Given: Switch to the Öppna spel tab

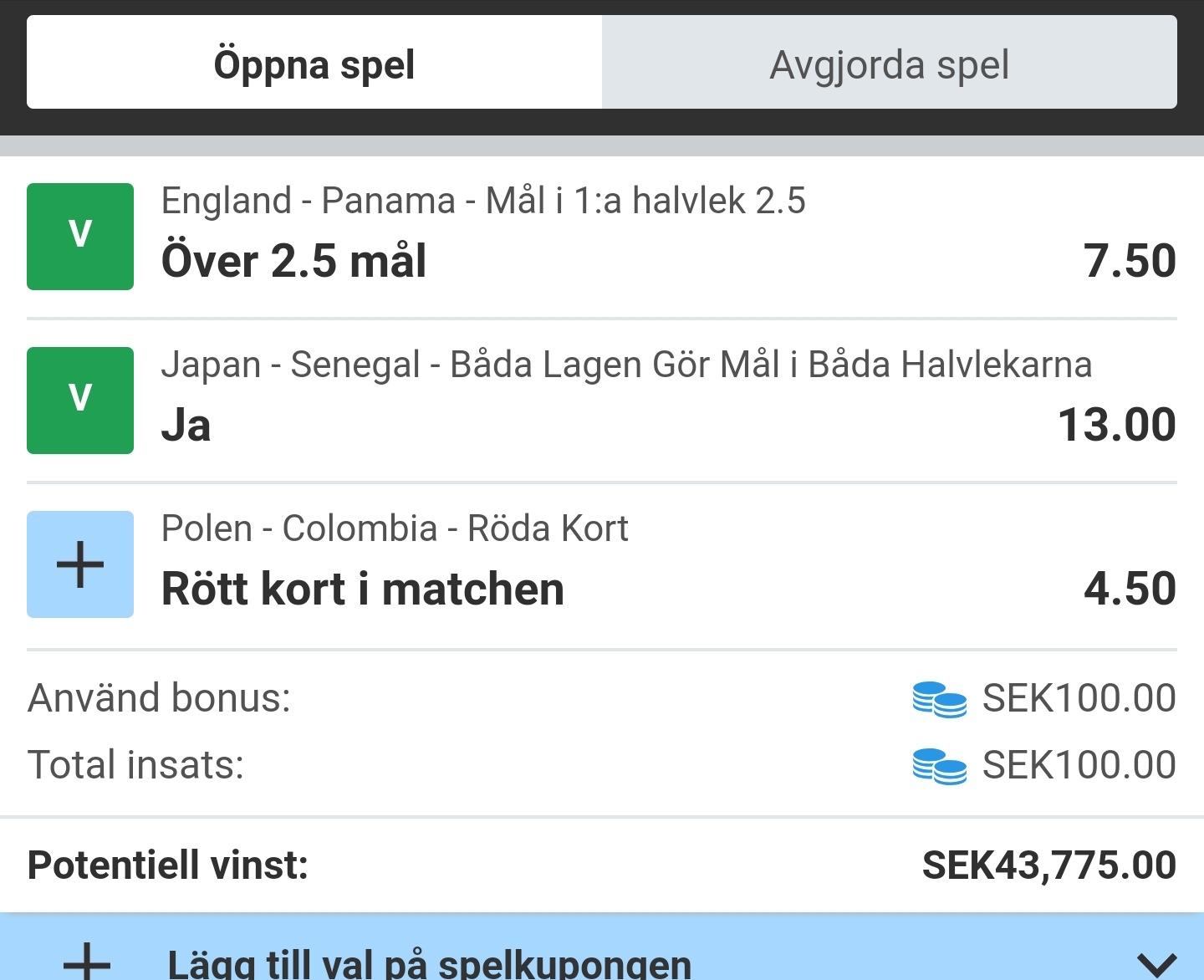Looking at the screenshot, I should tap(314, 62).
